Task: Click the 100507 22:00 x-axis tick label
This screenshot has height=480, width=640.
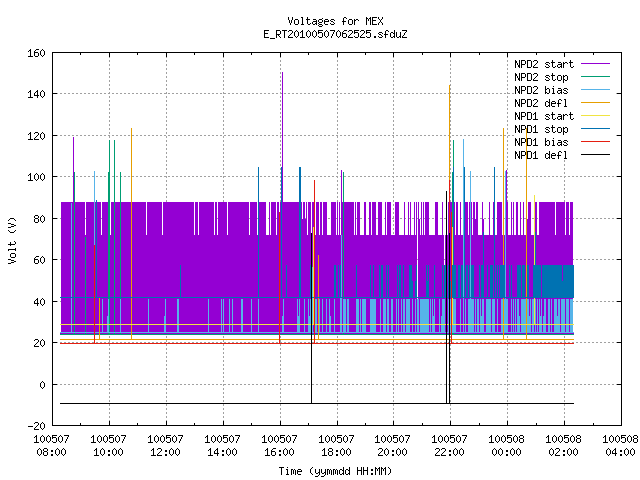Action: (x=449, y=446)
